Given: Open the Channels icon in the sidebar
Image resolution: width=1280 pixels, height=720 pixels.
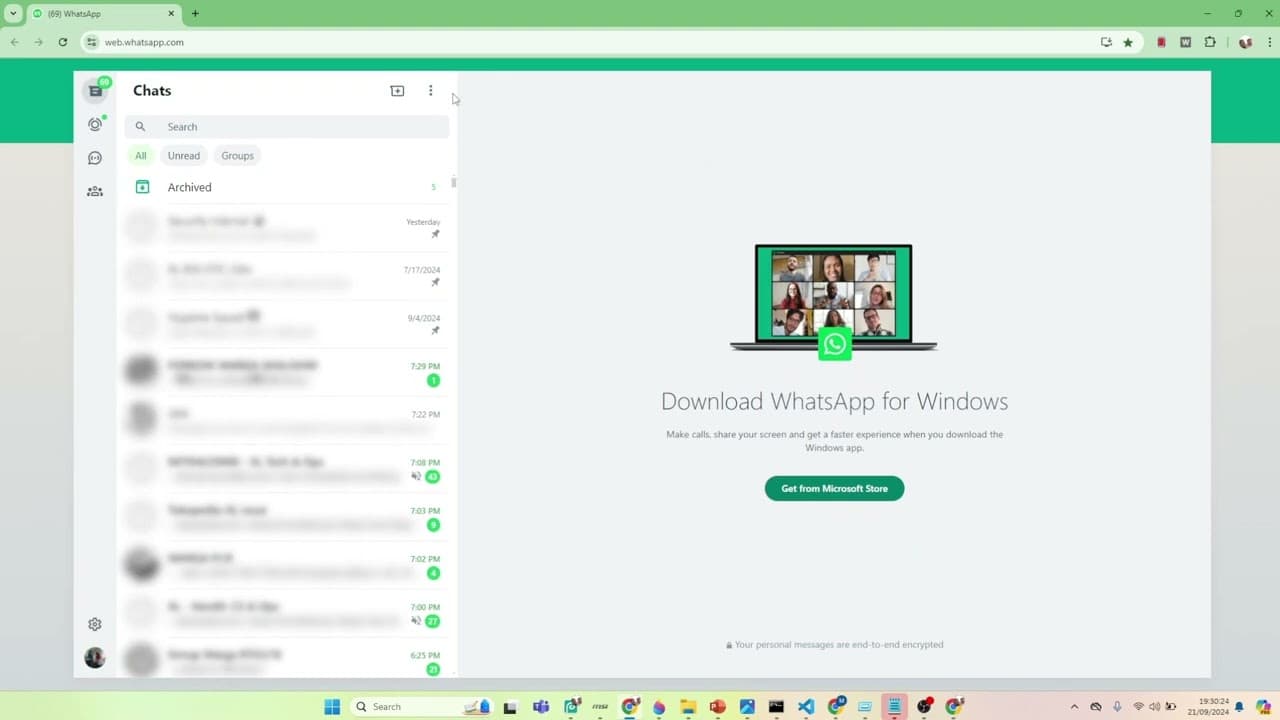Looking at the screenshot, I should pyautogui.click(x=95, y=158).
